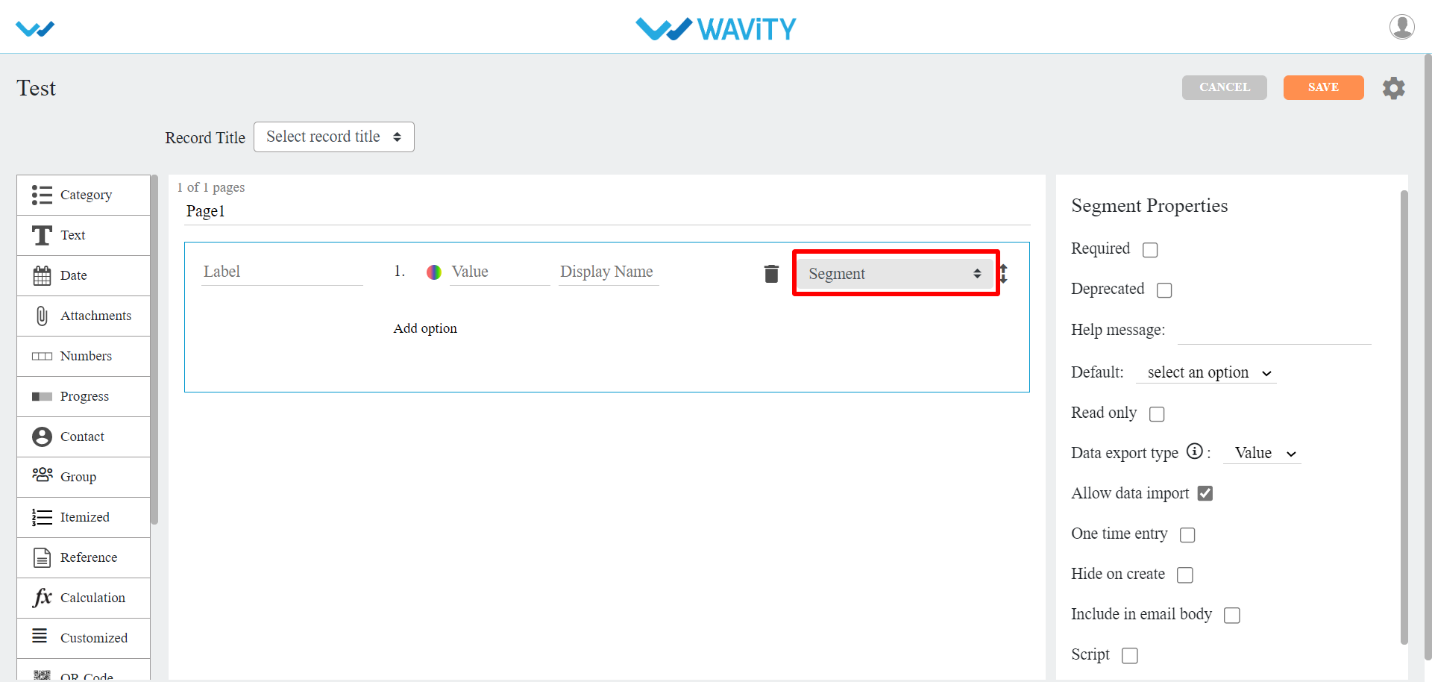Screen dimensions: 1432x682
Task: Open form settings gear icon
Action: (x=1394, y=88)
